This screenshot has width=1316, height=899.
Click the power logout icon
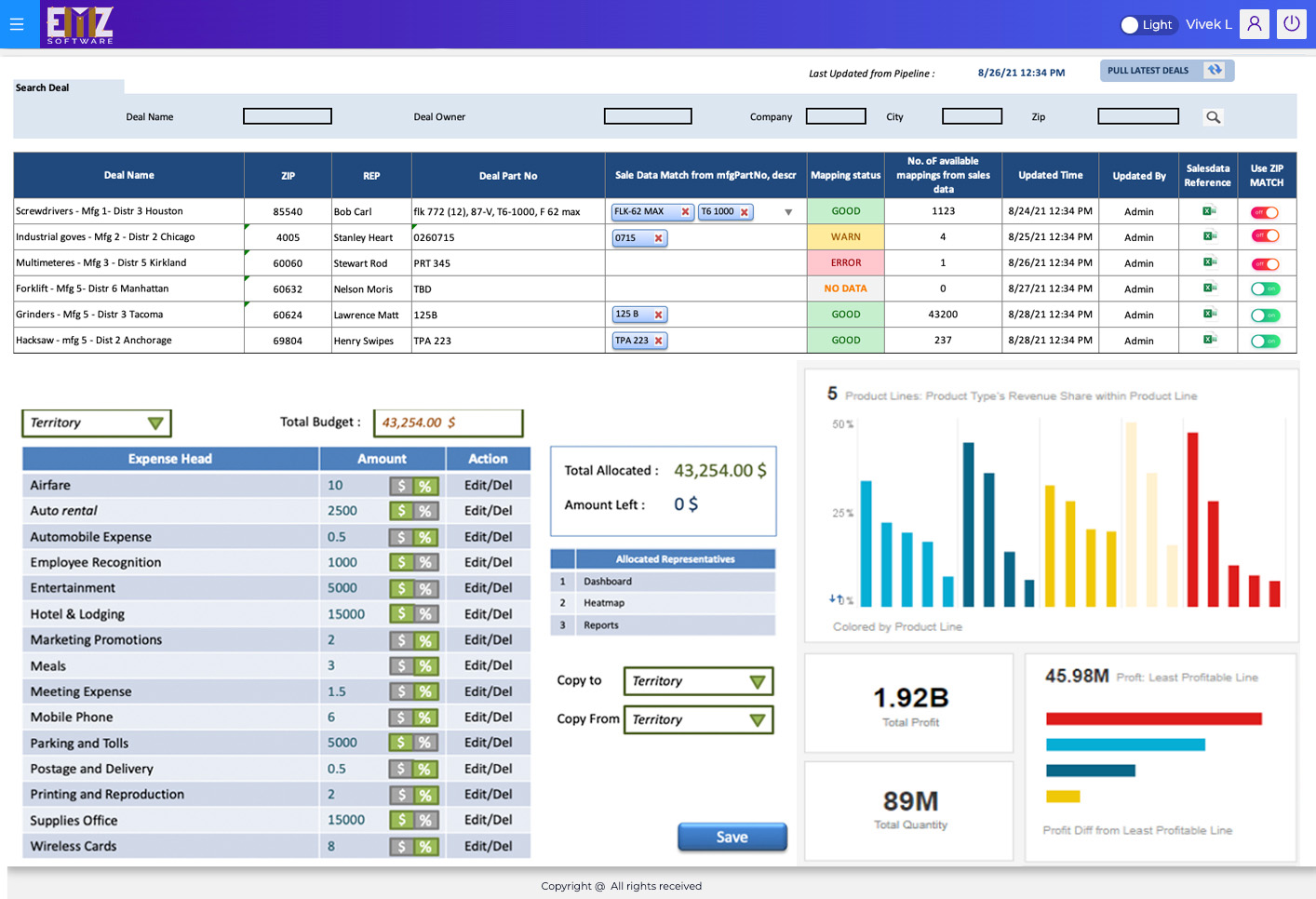pyautogui.click(x=1291, y=24)
